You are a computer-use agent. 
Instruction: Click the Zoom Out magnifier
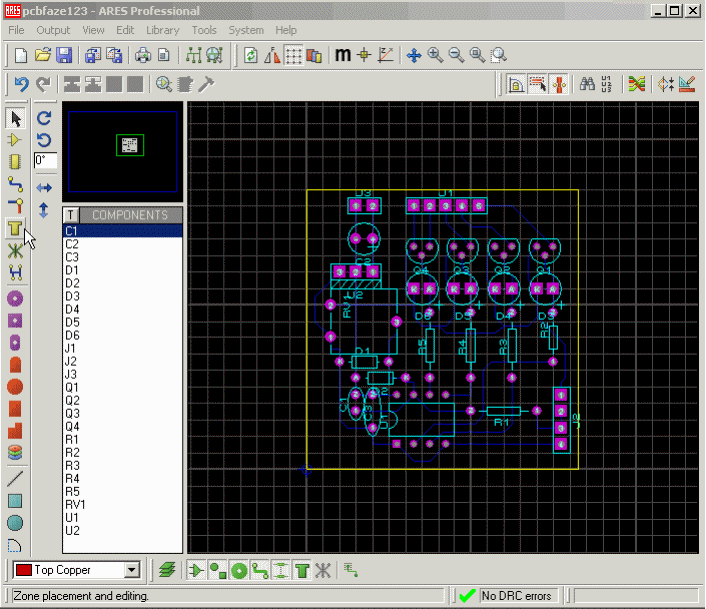tap(457, 55)
